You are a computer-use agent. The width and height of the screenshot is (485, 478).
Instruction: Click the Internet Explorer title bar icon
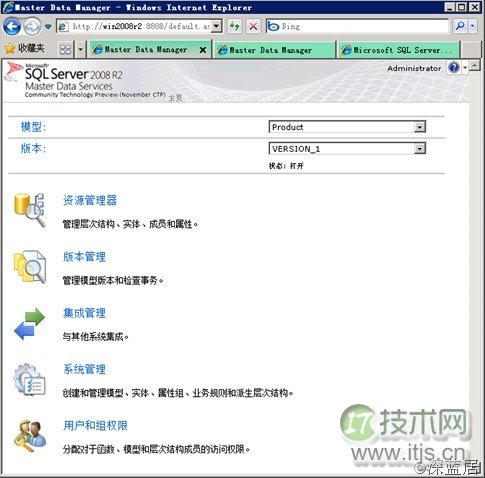click(x=8, y=7)
